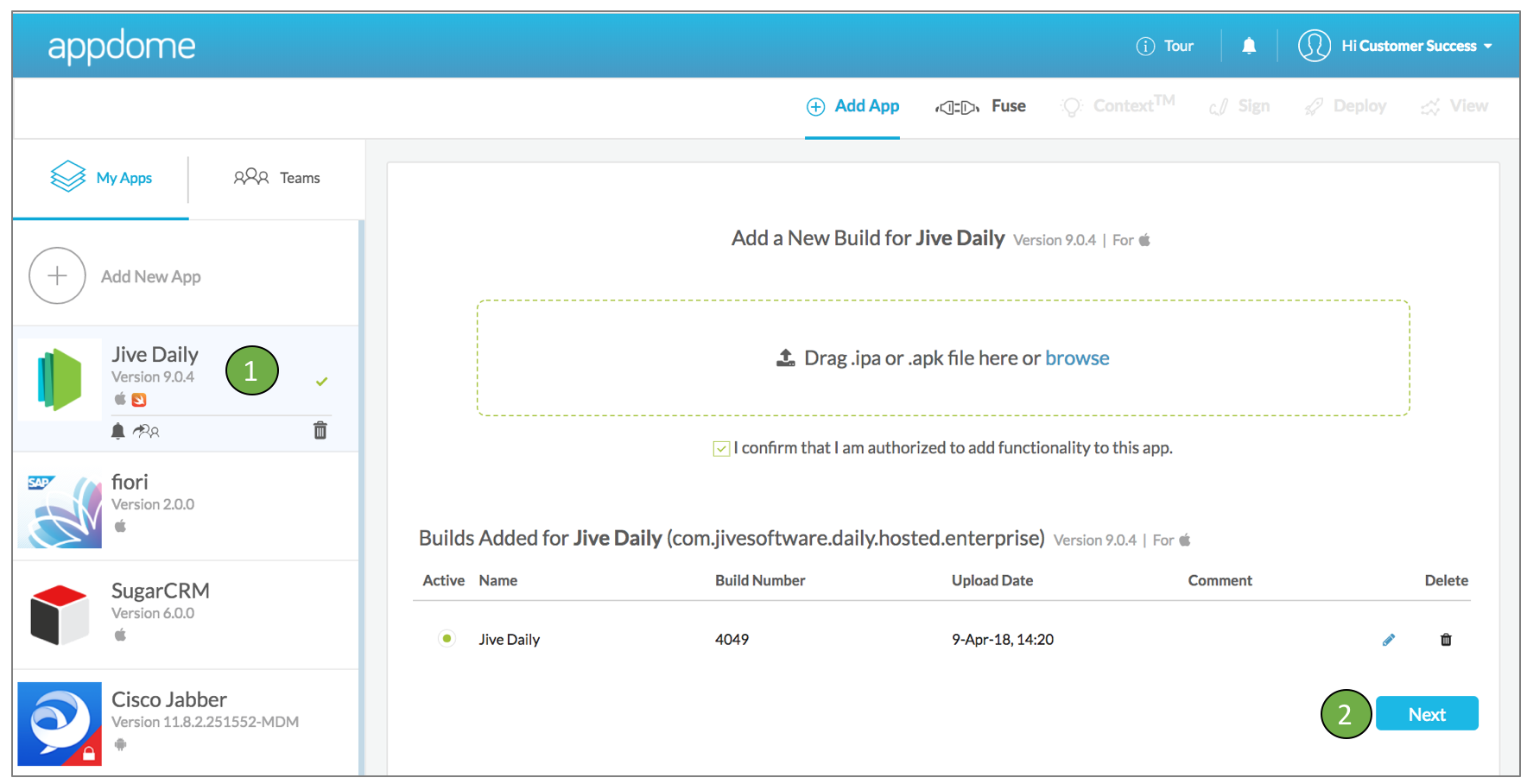Image resolution: width=1527 pixels, height=784 pixels.
Task: Click the Add App plus icon
Action: pos(815,107)
